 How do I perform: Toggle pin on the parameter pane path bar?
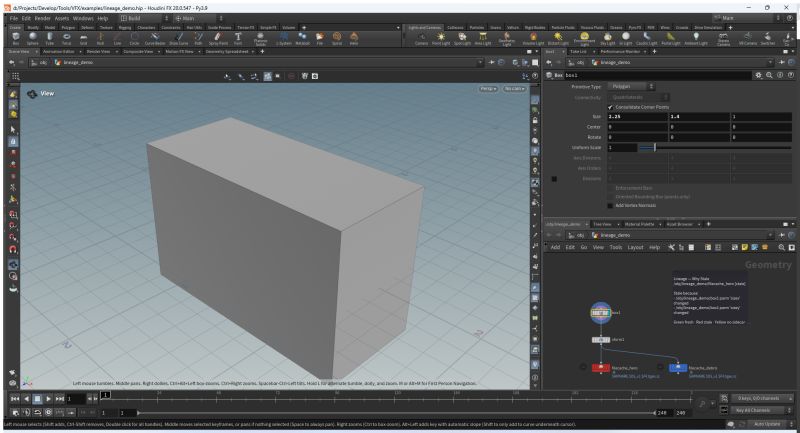[782, 62]
